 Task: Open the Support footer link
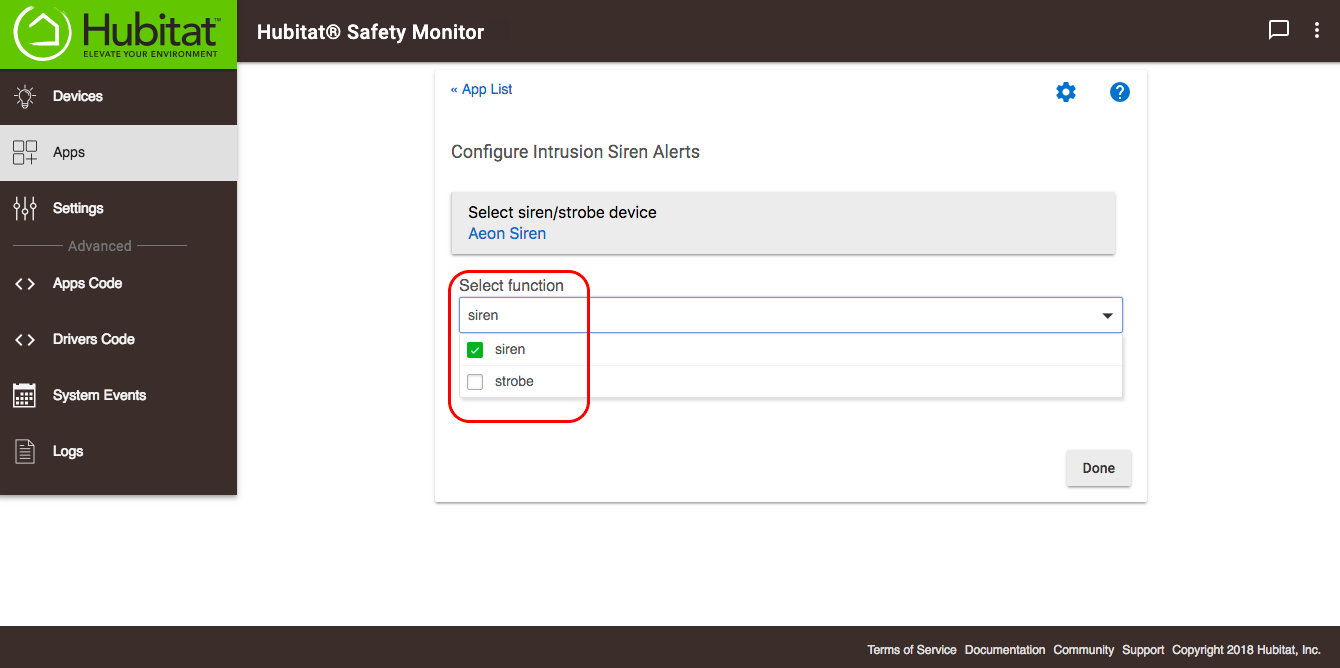click(x=1143, y=650)
